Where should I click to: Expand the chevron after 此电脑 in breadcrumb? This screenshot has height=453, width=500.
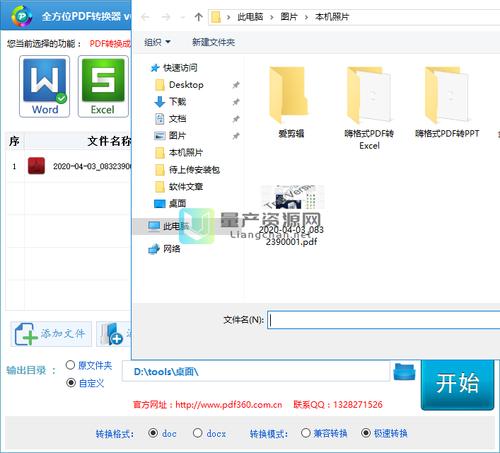272,17
